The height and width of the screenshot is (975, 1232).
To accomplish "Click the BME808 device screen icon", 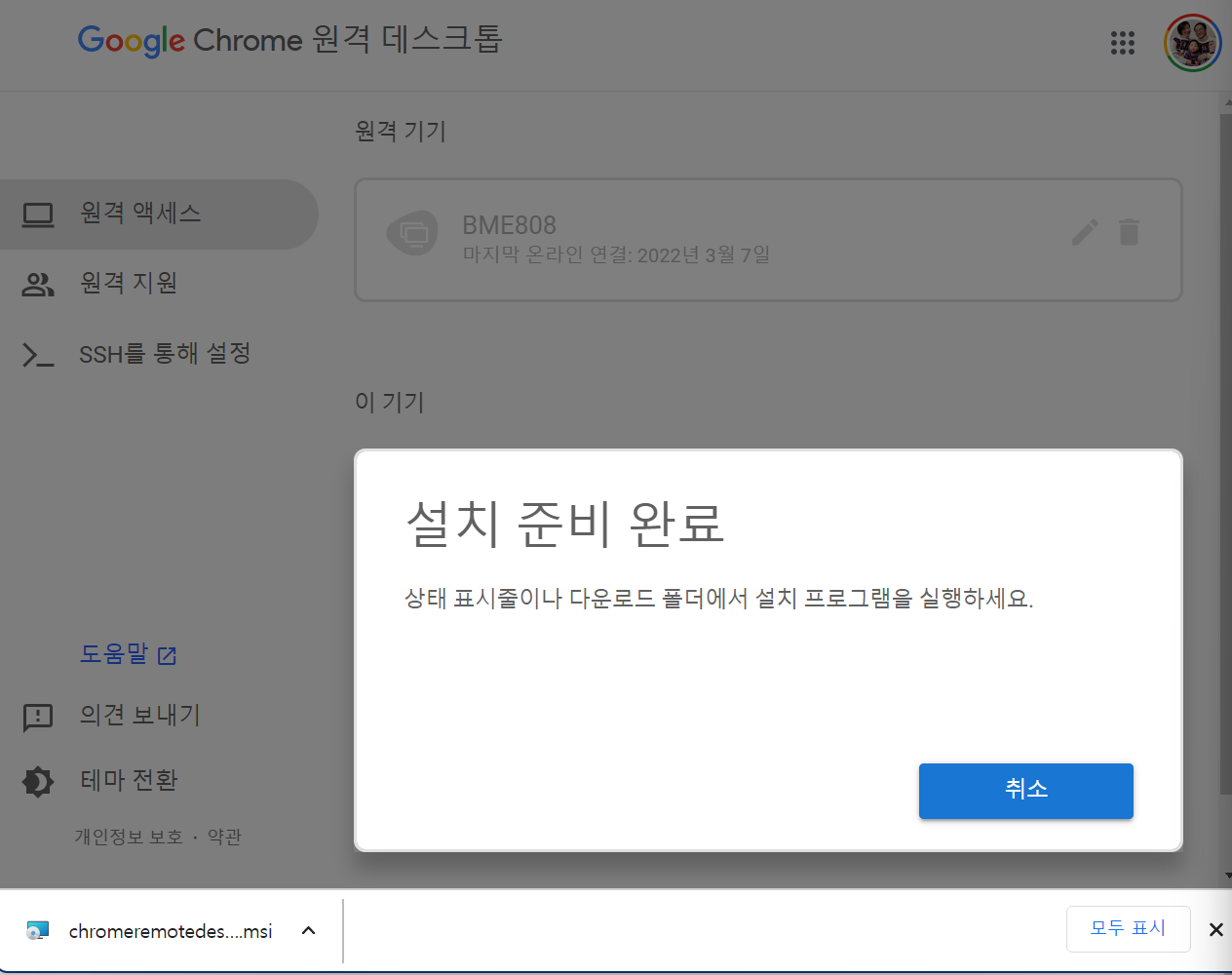I will [412, 234].
